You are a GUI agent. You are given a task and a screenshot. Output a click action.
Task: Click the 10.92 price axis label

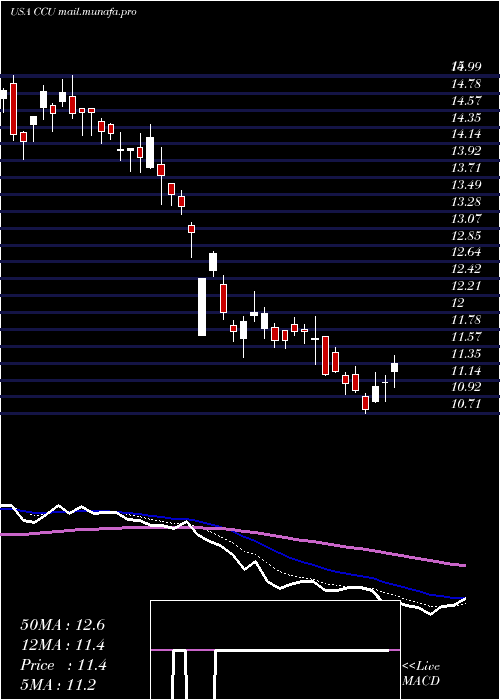pos(466,387)
